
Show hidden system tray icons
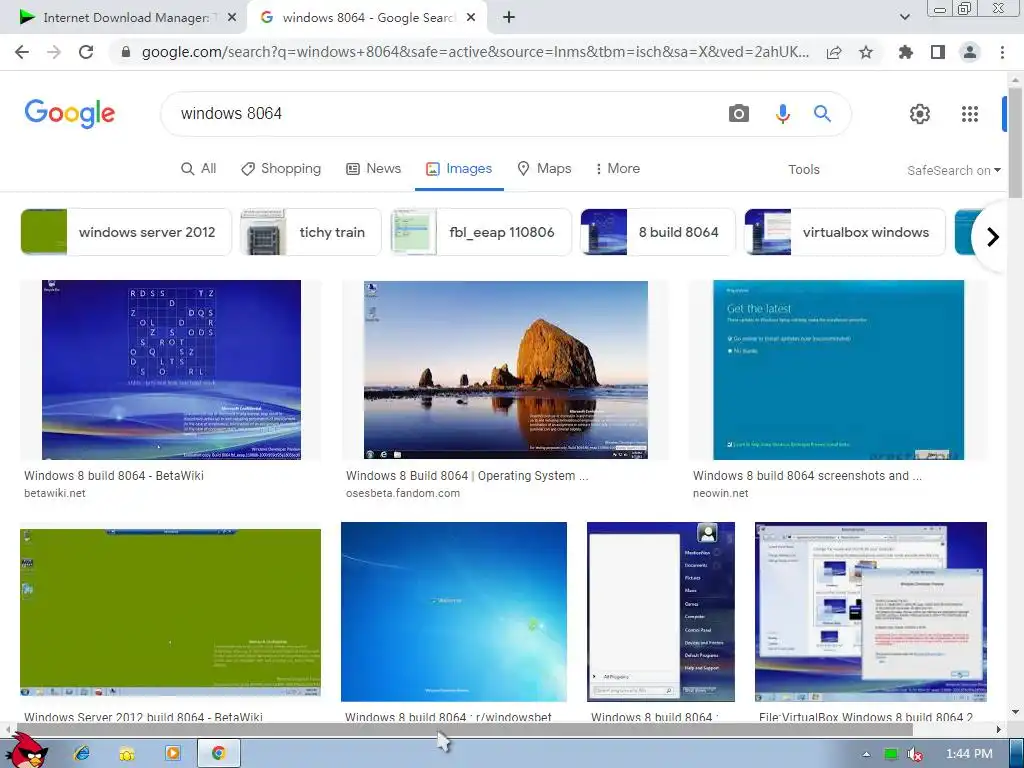866,754
